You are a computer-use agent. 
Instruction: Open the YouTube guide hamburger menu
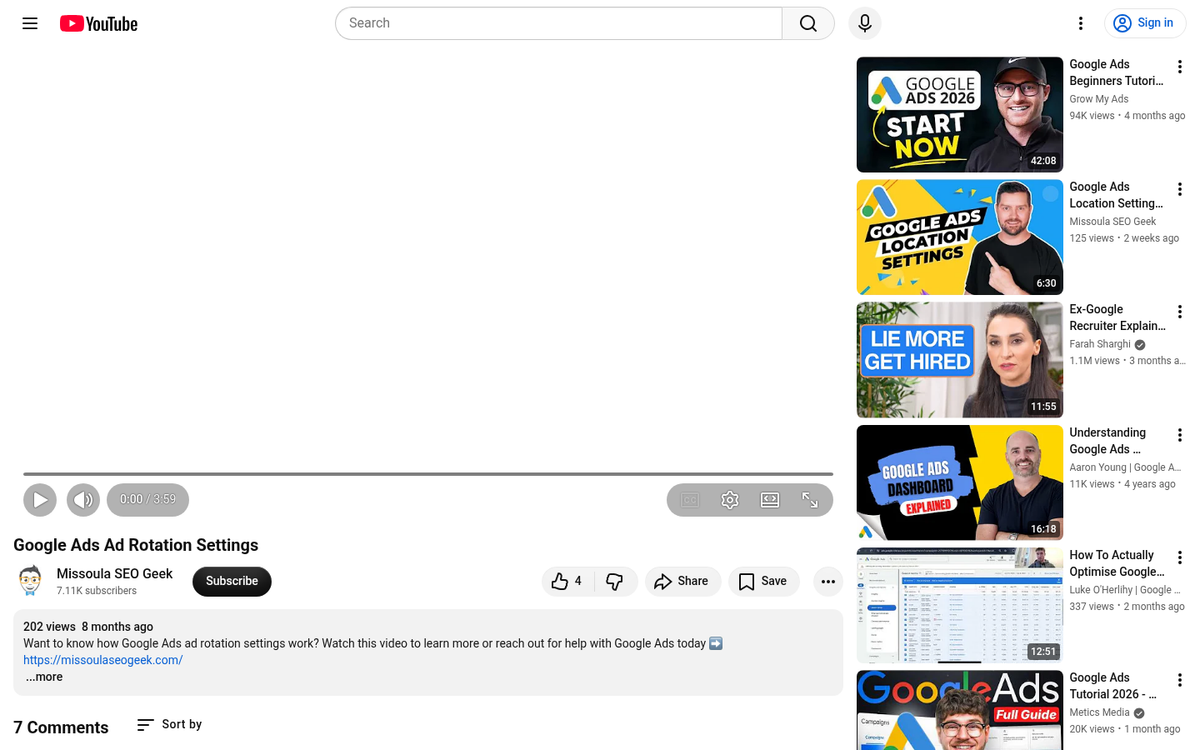point(29,23)
